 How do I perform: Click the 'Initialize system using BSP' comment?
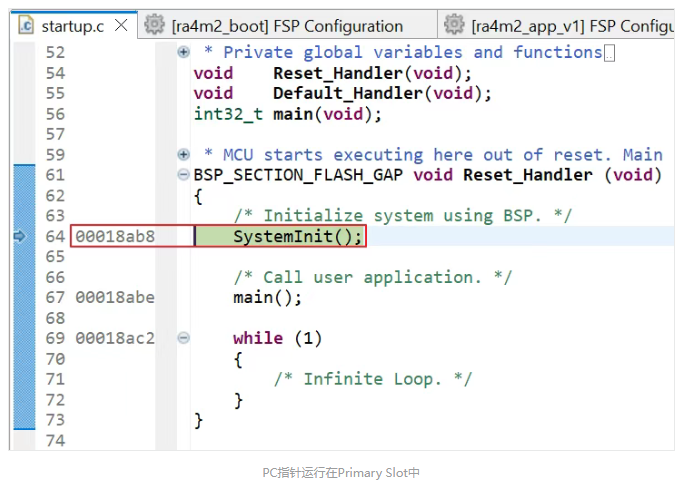[403, 216]
